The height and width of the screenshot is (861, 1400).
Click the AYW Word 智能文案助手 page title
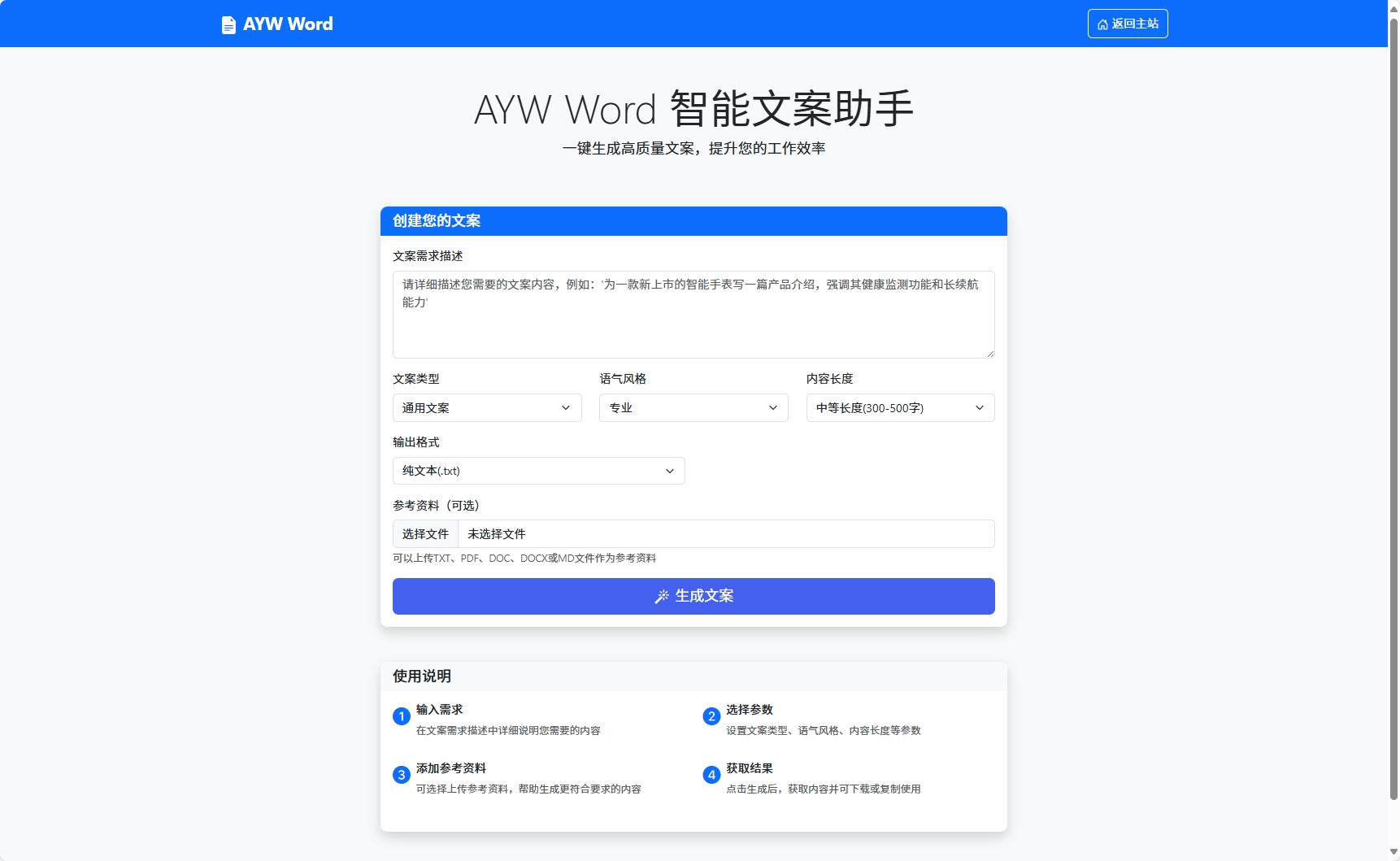tap(693, 109)
